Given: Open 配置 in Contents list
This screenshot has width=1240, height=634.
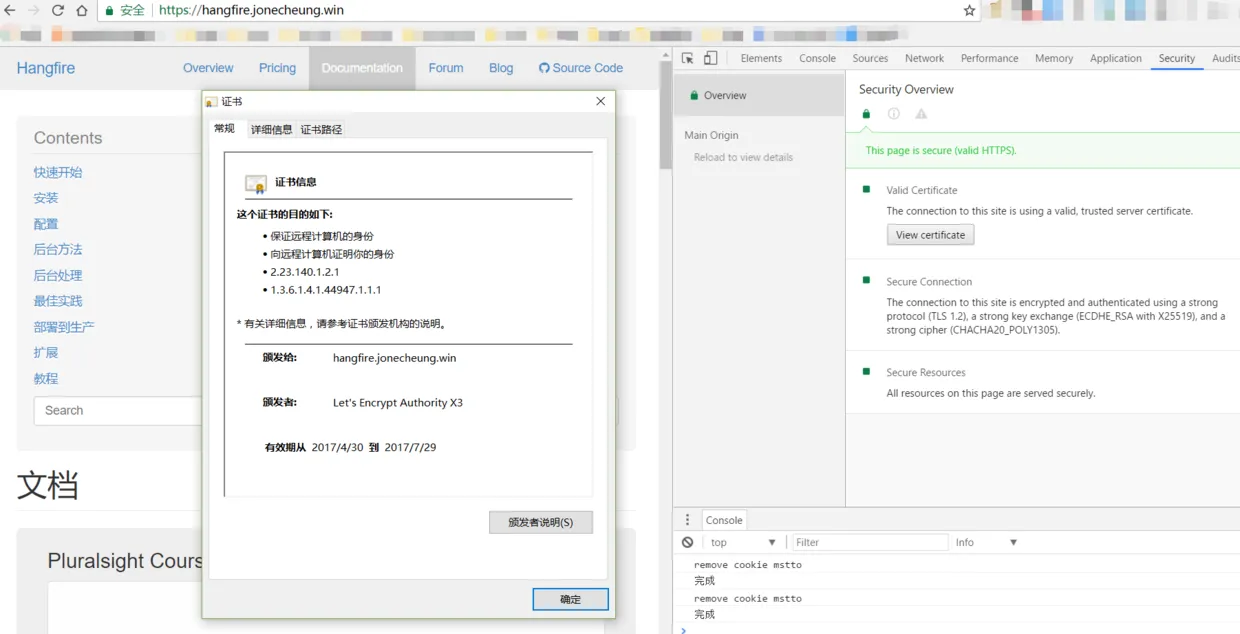Looking at the screenshot, I should [x=46, y=224].
